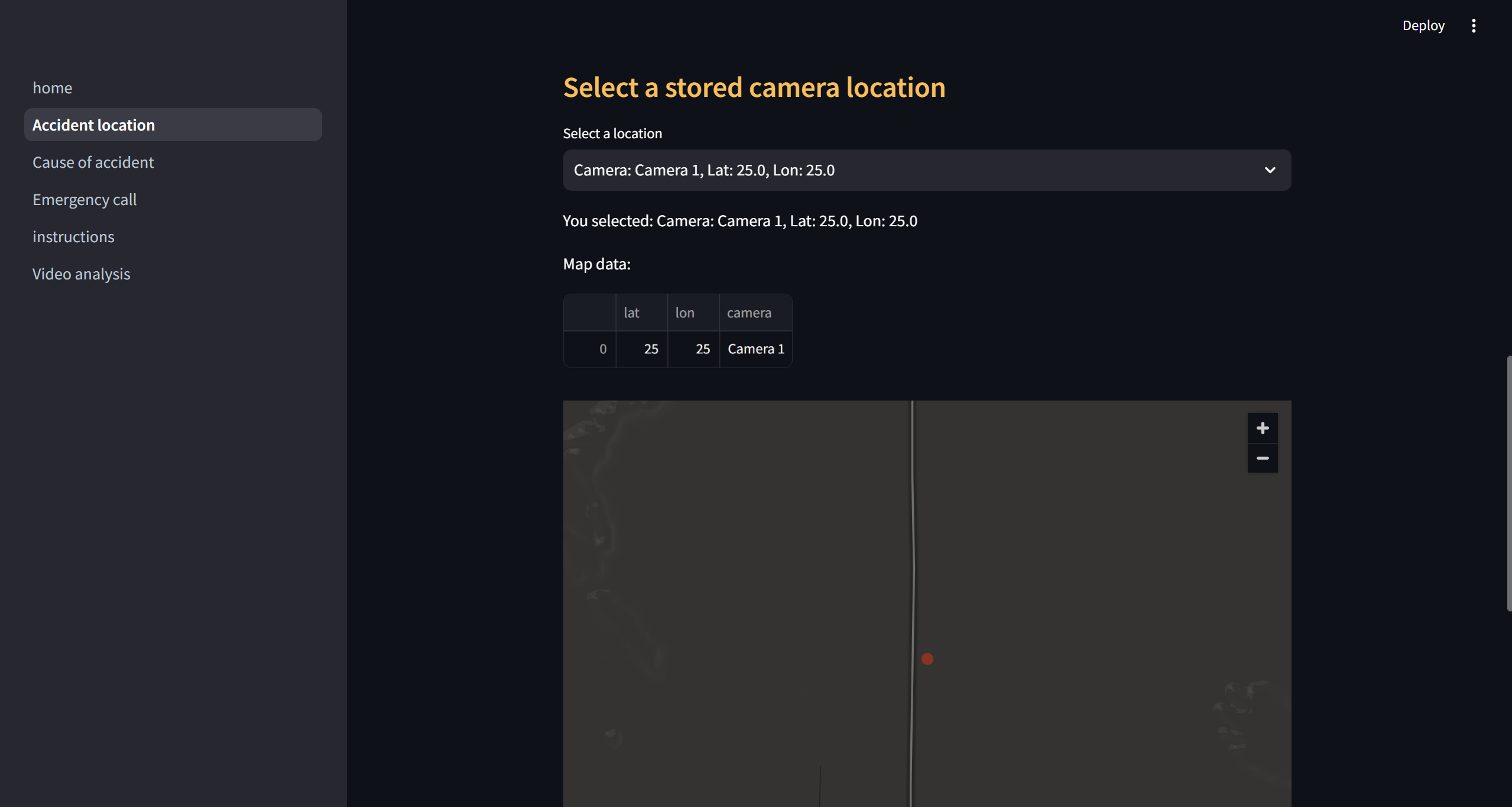The image size is (1512, 807).
Task: Open the Cause of accident page
Action: (93, 162)
